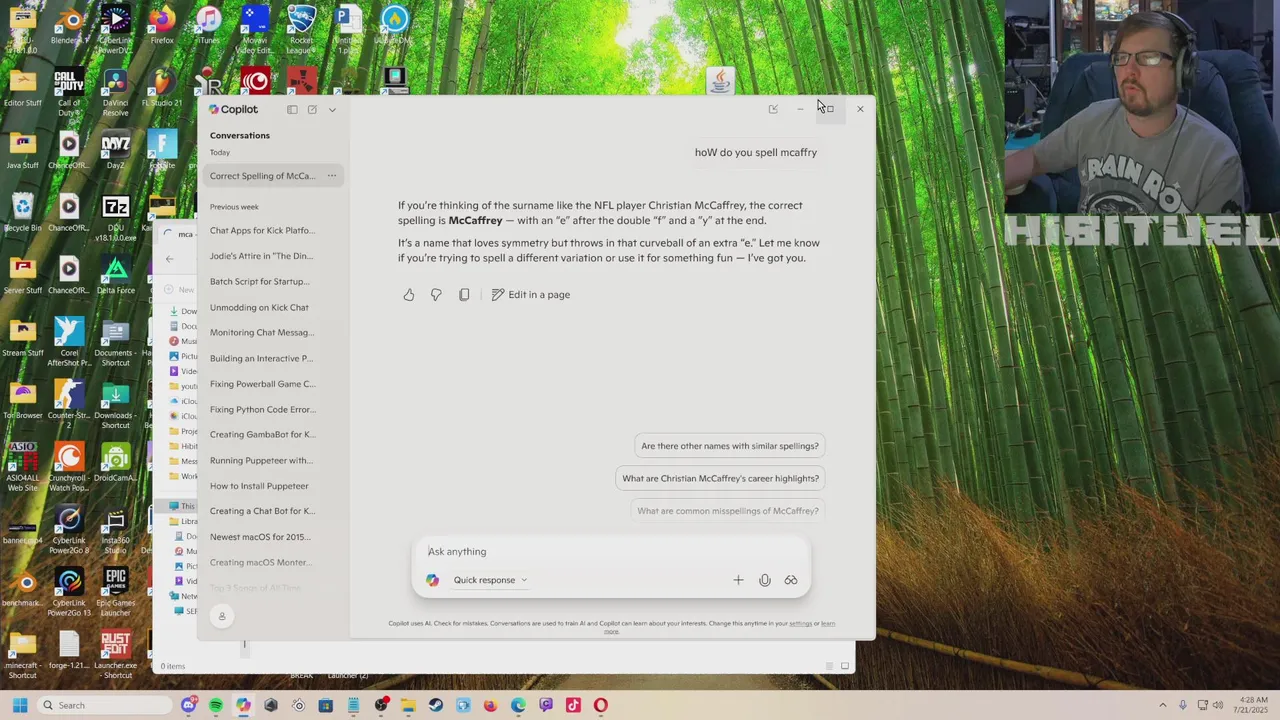Open Steam from the taskbar
This screenshot has width=1280, height=720.
point(436,705)
